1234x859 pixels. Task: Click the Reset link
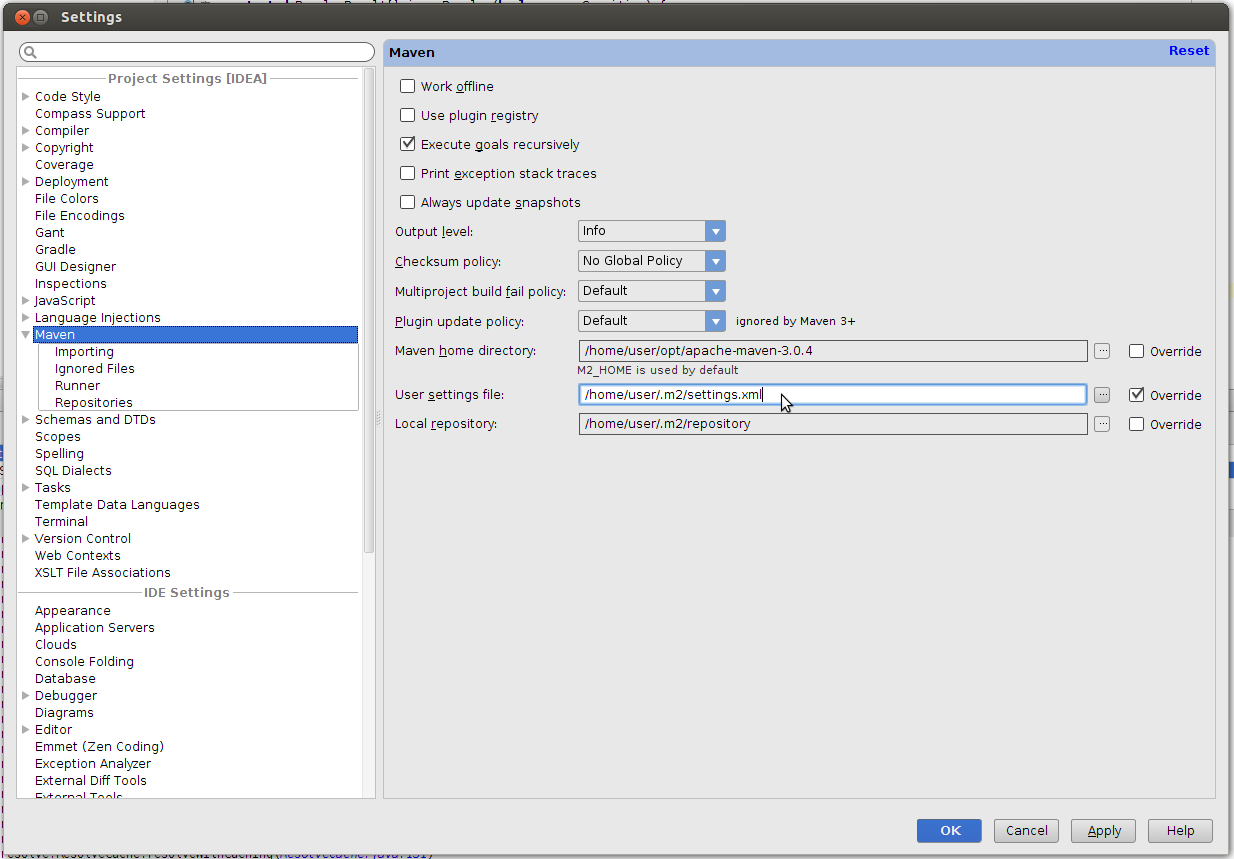(1189, 51)
